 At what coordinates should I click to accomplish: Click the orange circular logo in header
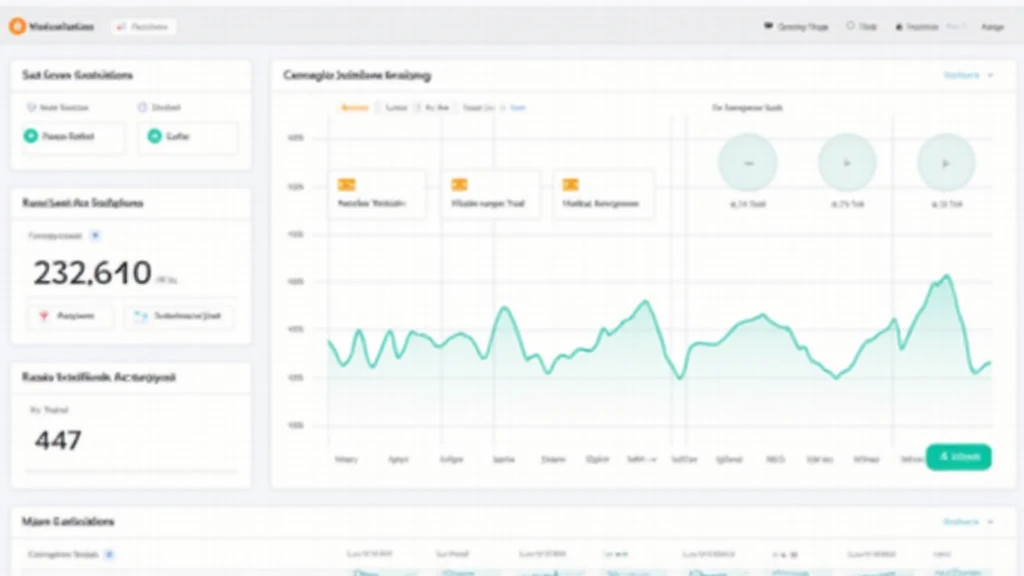click(x=17, y=27)
